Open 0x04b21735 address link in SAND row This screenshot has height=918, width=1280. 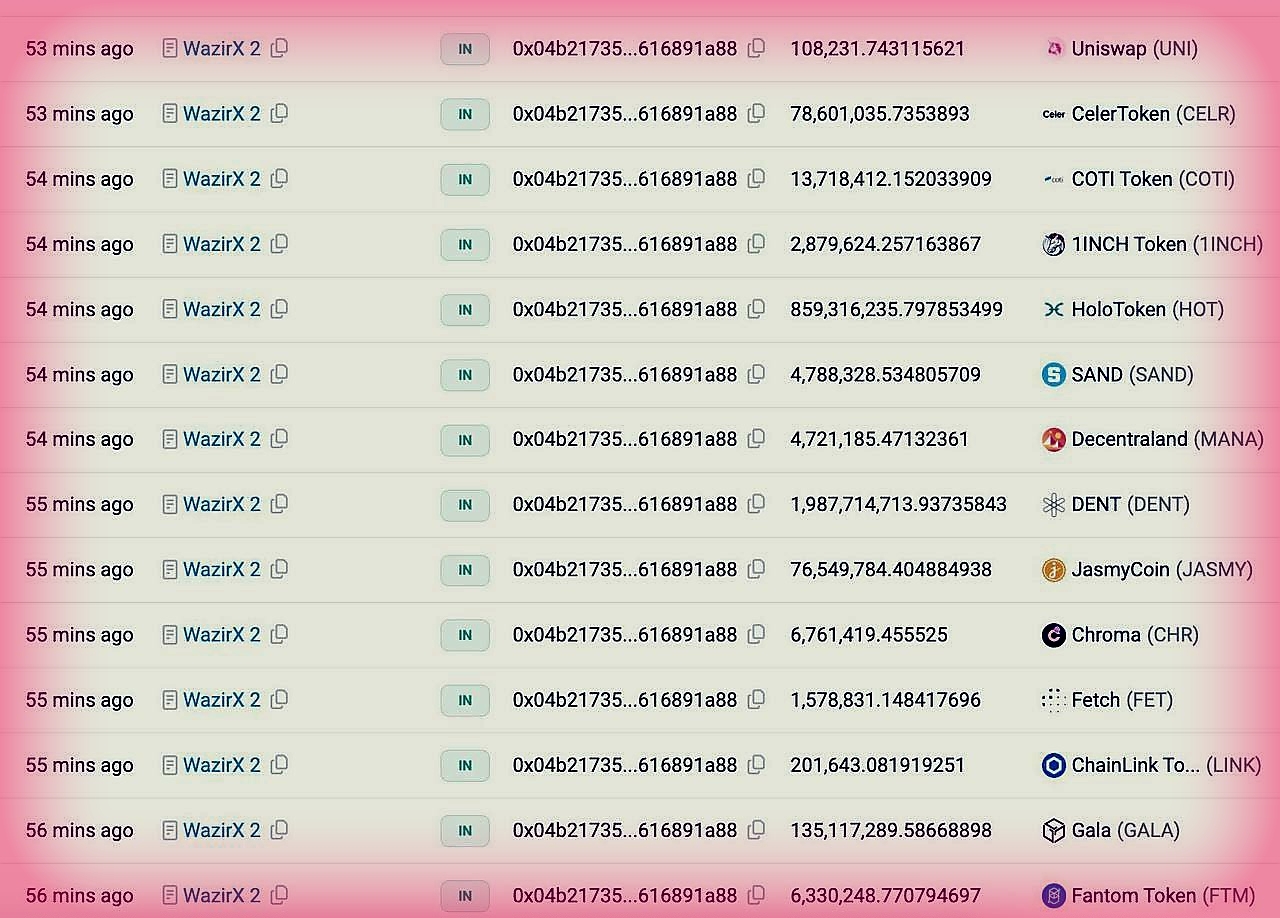coord(624,375)
